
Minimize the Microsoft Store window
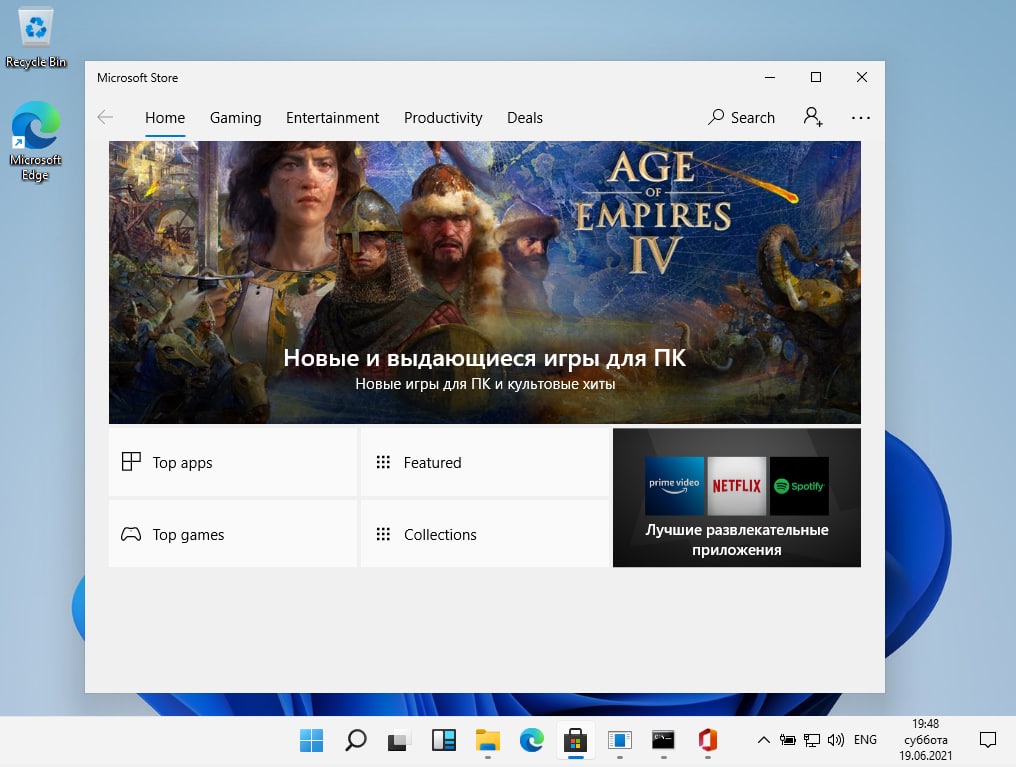click(770, 77)
